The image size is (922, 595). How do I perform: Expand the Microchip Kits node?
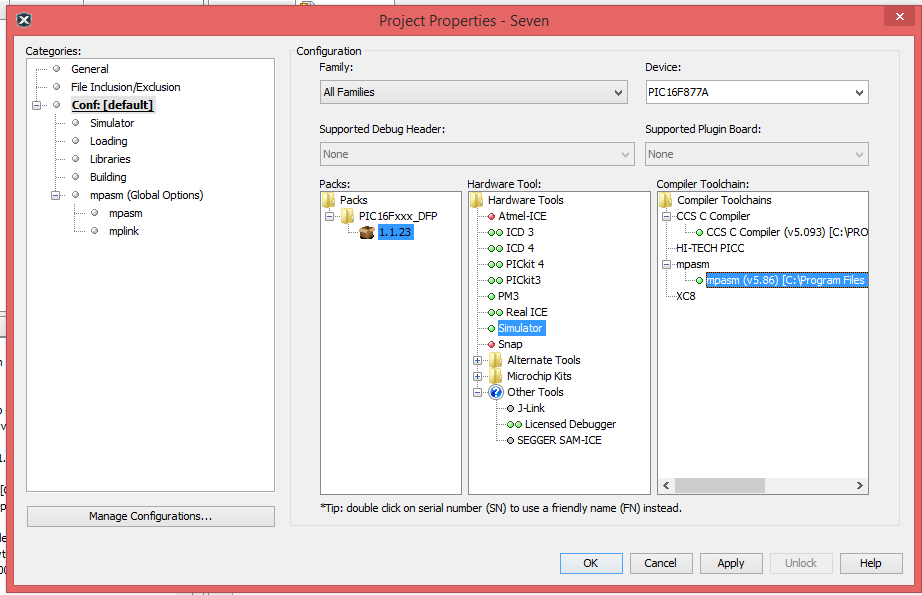477,376
